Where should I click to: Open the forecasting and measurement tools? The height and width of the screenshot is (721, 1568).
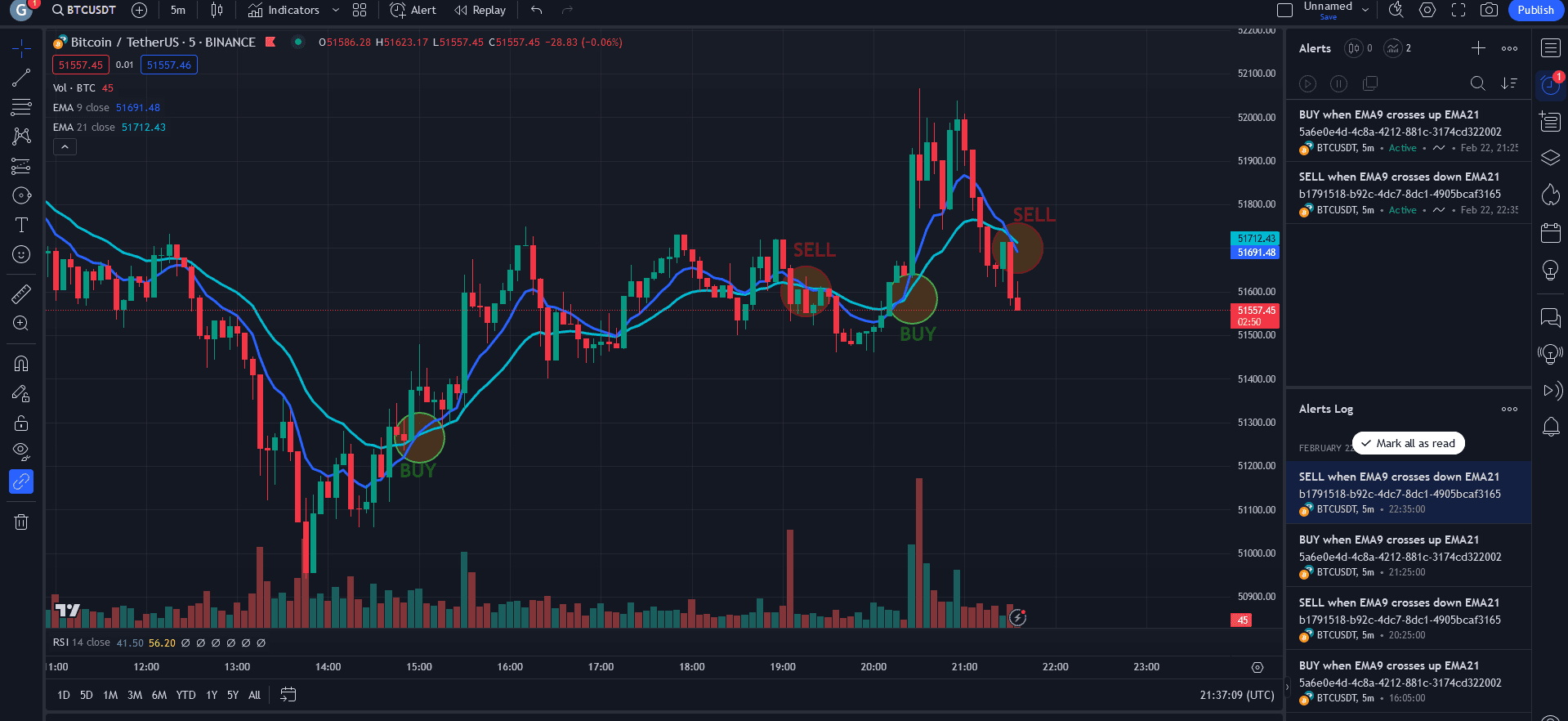coord(21,166)
